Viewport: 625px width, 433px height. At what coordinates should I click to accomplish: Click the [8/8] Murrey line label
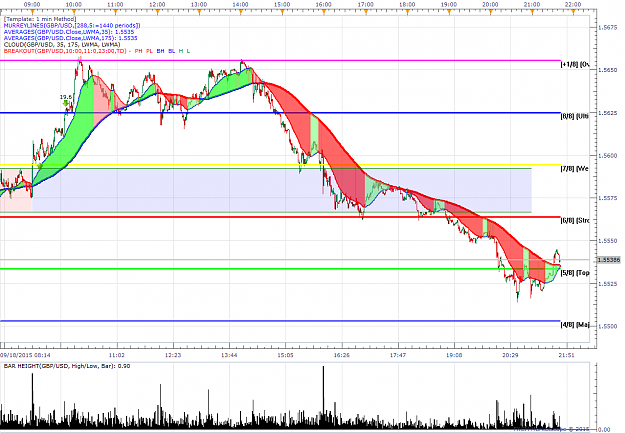pyautogui.click(x=575, y=116)
